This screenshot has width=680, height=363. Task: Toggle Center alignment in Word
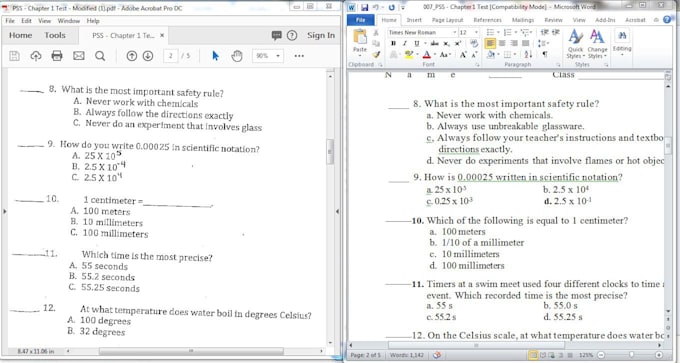click(x=502, y=43)
